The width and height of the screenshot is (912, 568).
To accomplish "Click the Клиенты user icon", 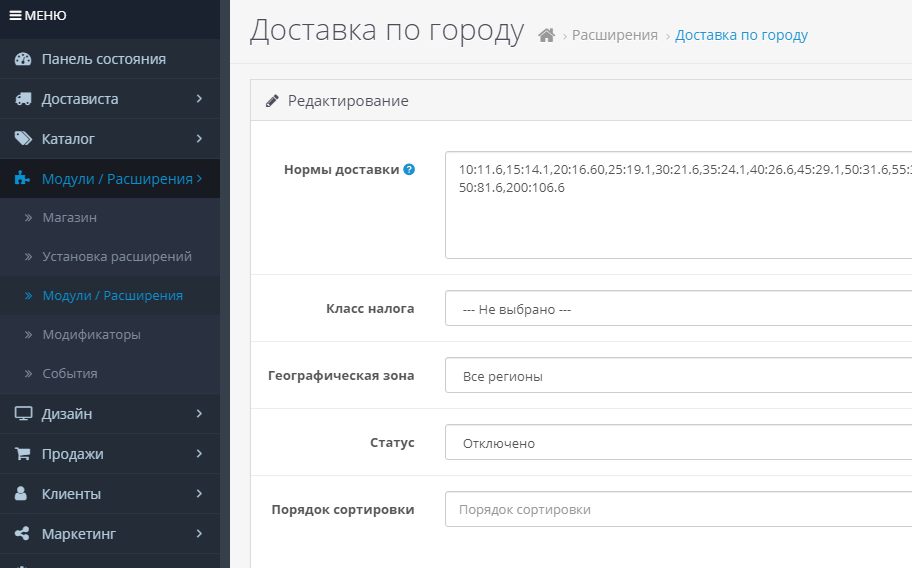I will [x=23, y=494].
